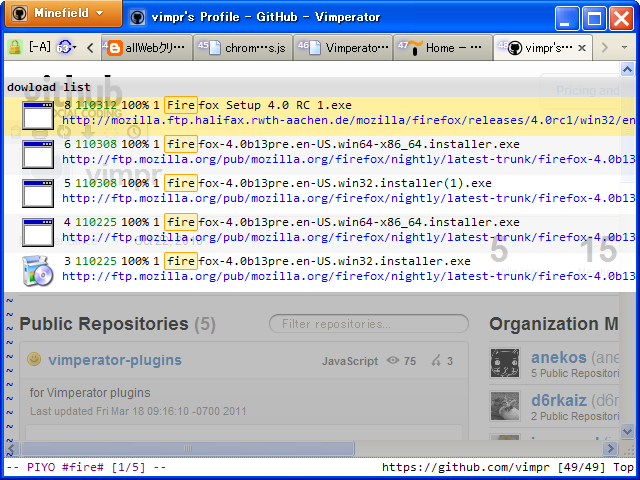The width and height of the screenshot is (640, 480).
Task: Click the Blogger favicon on the allWeb tab
Action: (x=115, y=49)
